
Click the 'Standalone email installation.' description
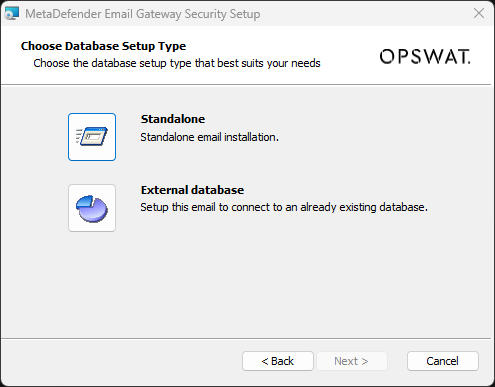(209, 137)
